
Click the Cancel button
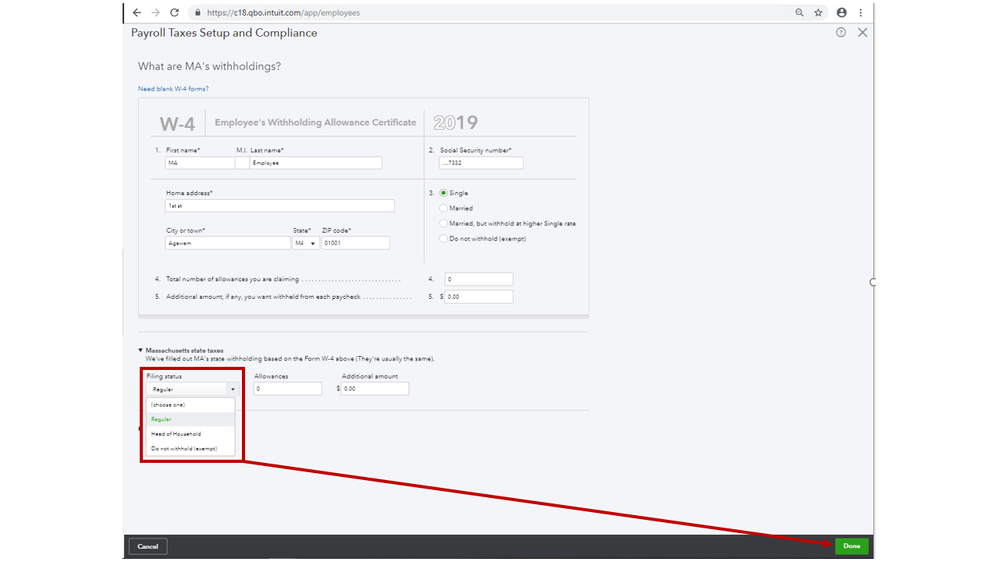tap(148, 546)
